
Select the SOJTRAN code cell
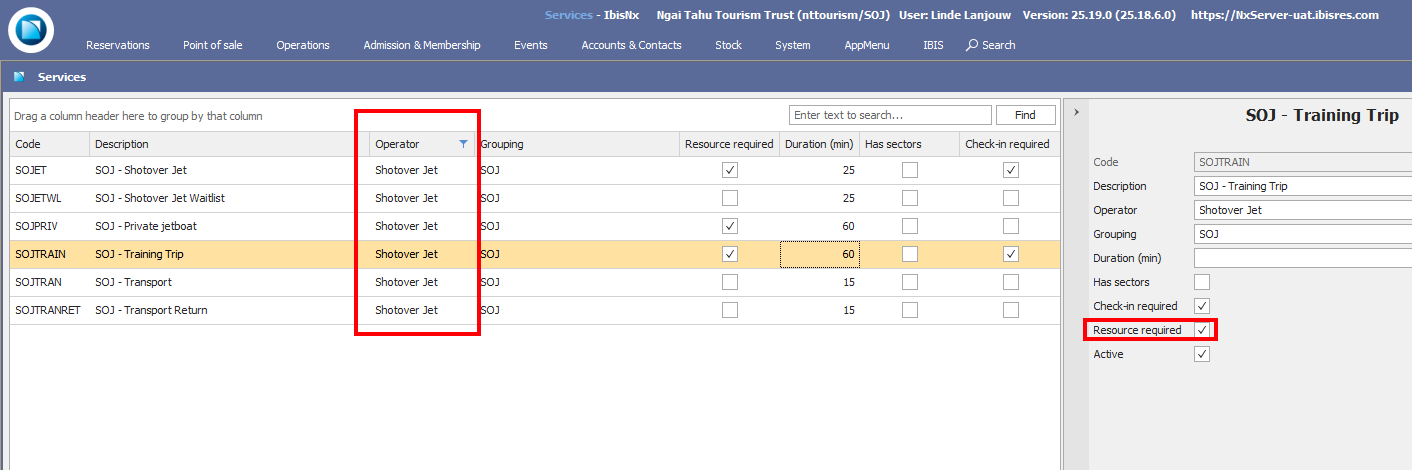pos(50,282)
